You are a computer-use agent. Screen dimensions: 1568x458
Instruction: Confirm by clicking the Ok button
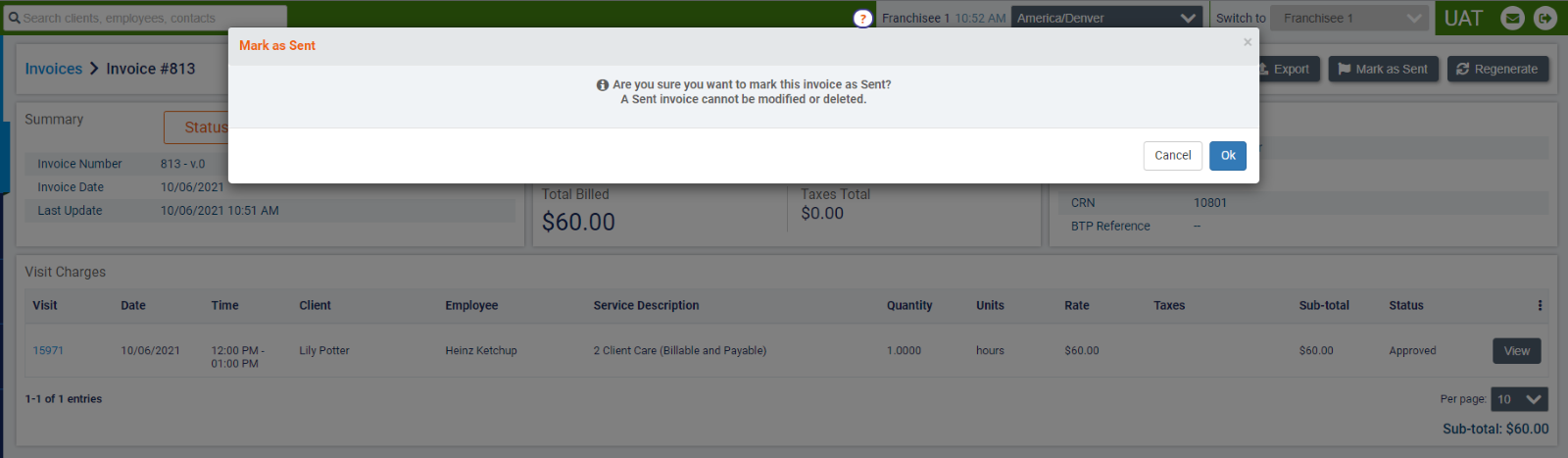(x=1227, y=156)
